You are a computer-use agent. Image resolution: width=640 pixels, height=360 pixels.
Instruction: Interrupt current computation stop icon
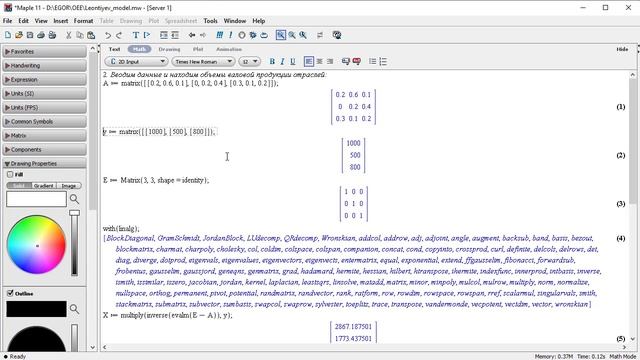(242, 35)
